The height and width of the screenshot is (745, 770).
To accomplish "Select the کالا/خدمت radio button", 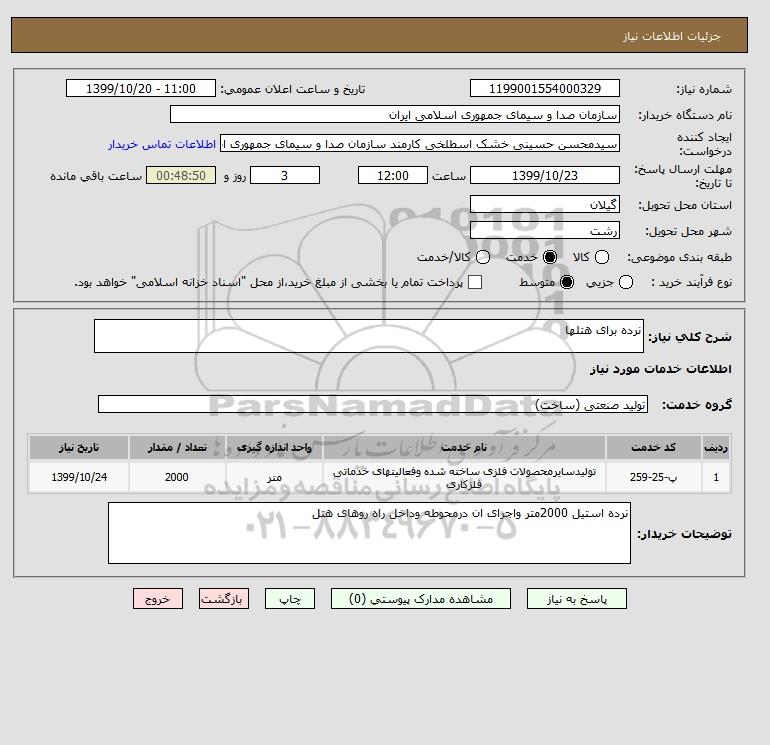I will click(483, 257).
